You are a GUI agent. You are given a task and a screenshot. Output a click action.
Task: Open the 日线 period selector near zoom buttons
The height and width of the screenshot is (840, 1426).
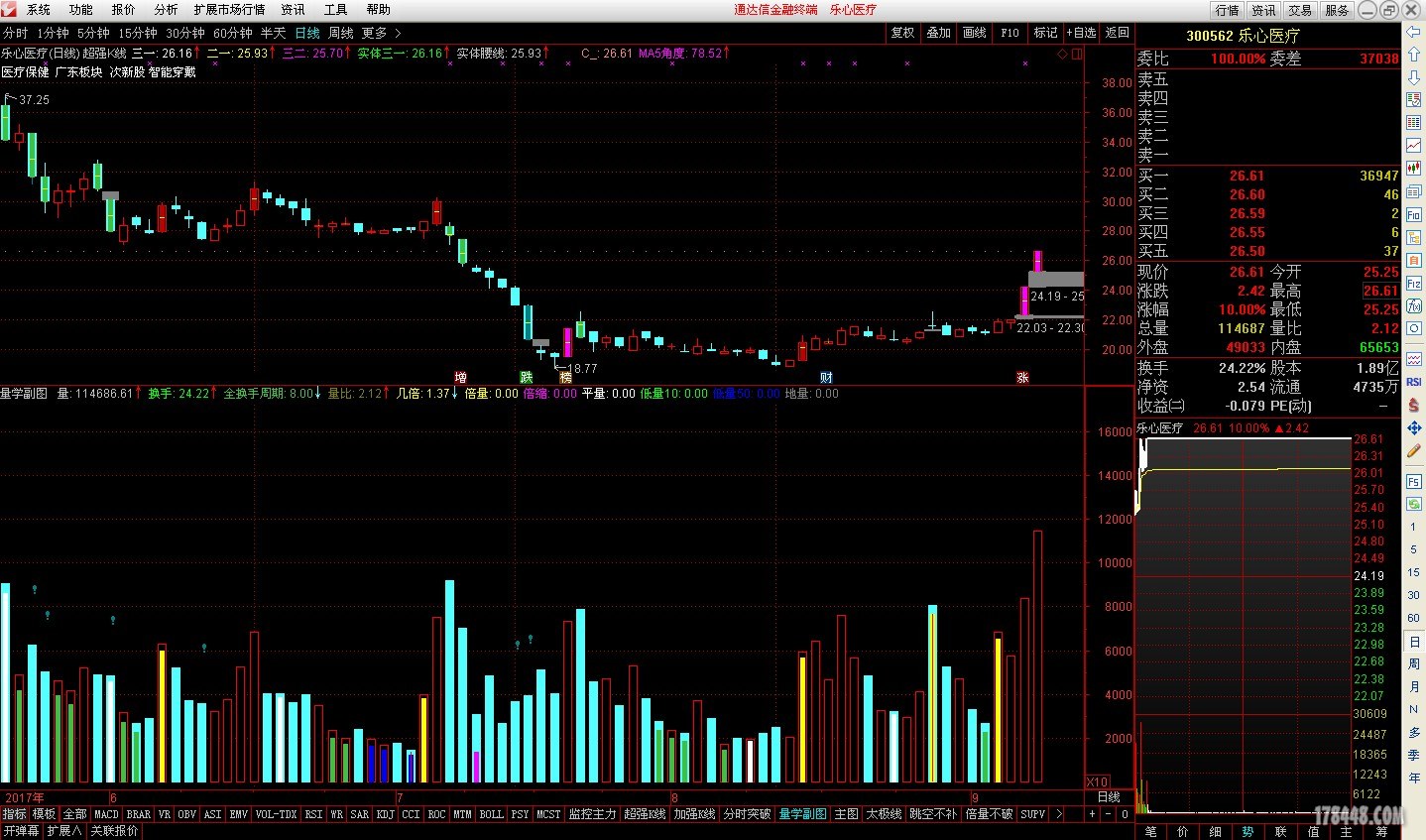click(x=1109, y=796)
